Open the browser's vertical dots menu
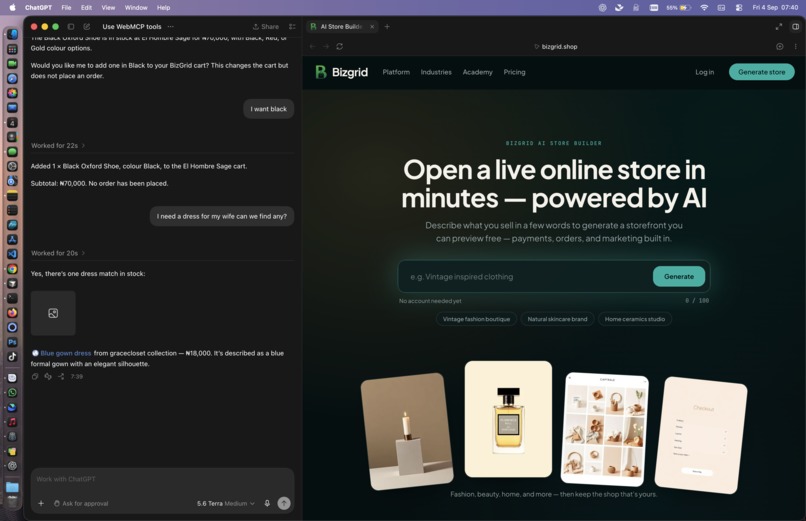Screen dimensions: 806x521 (796, 46)
